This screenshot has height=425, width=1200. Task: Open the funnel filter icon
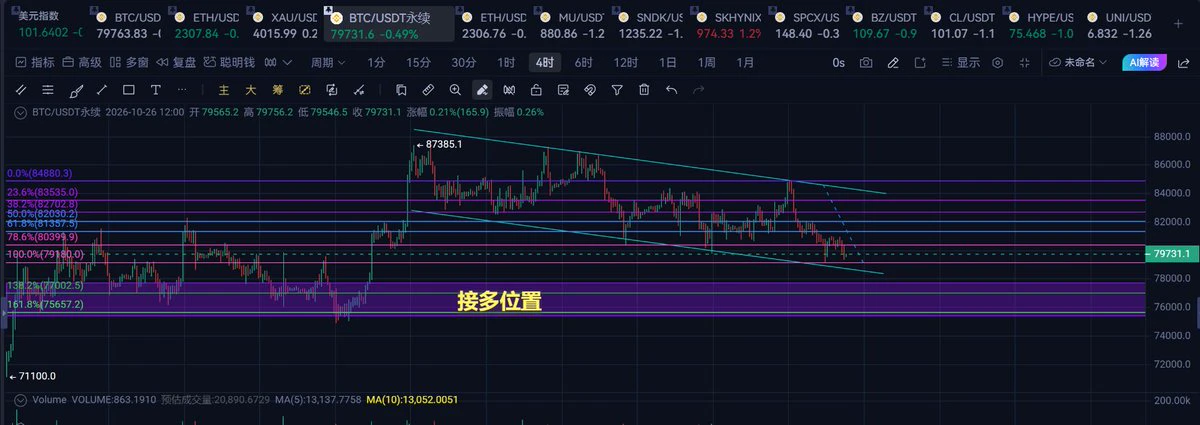(x=617, y=89)
